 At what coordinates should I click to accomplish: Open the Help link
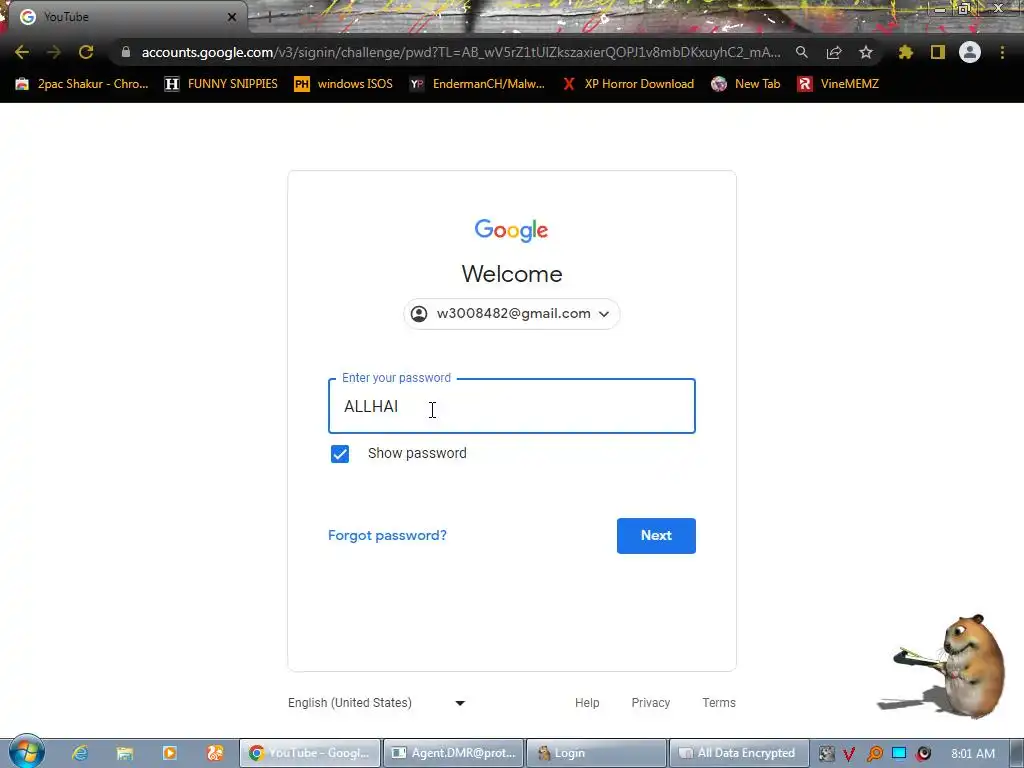click(587, 703)
